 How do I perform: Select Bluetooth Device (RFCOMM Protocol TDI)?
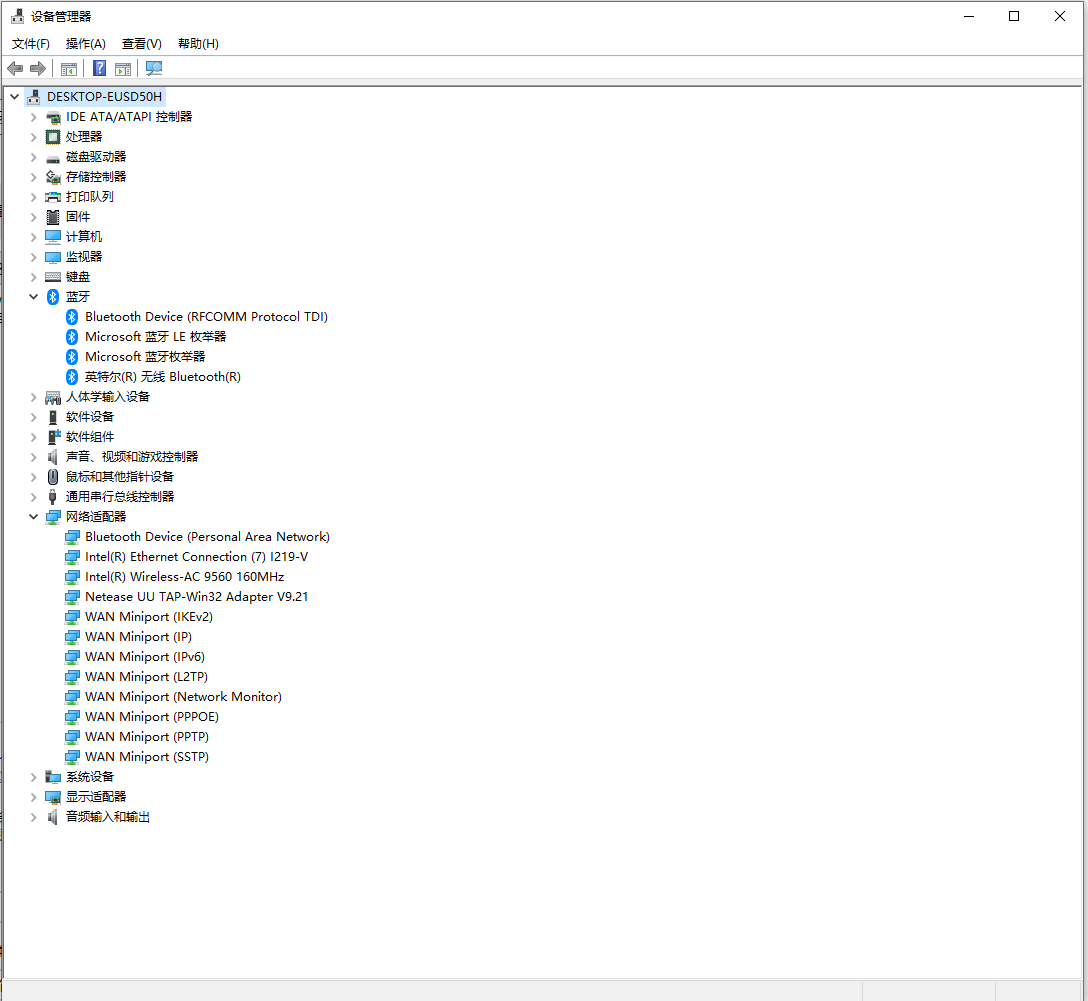coord(206,317)
